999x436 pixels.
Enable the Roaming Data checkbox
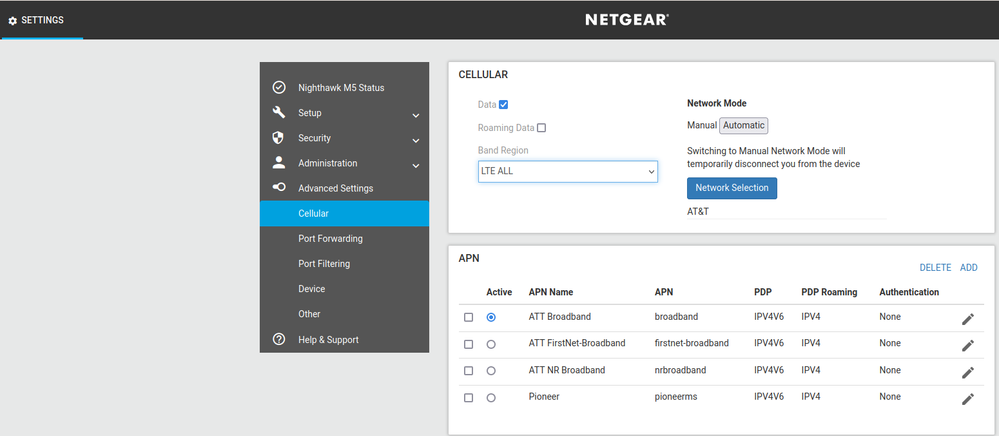point(542,127)
